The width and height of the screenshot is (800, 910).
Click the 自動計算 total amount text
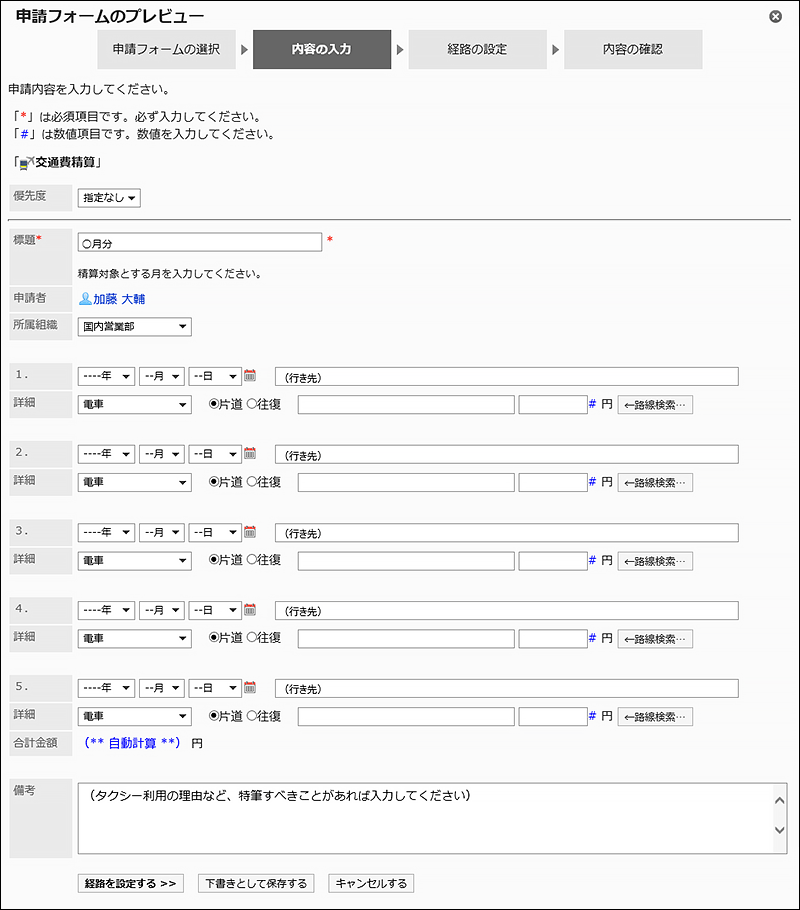click(132, 743)
